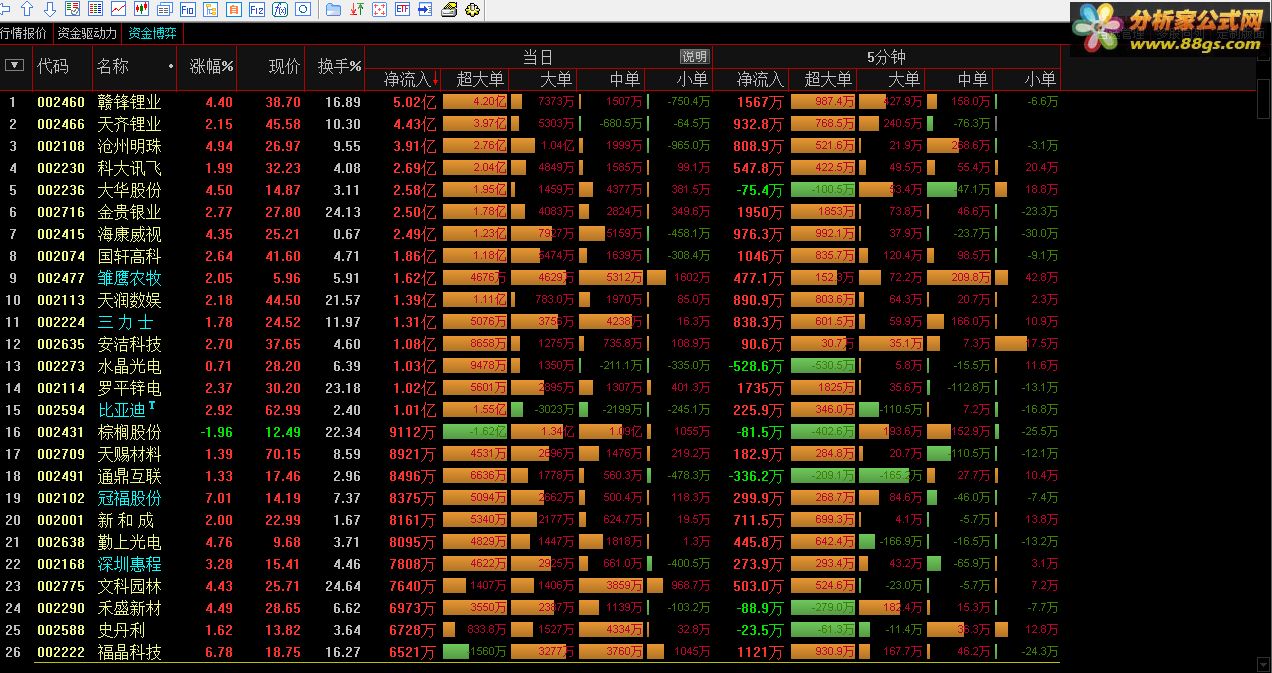Select stock name 通鼎互联
The image size is (1272, 673).
click(x=129, y=476)
